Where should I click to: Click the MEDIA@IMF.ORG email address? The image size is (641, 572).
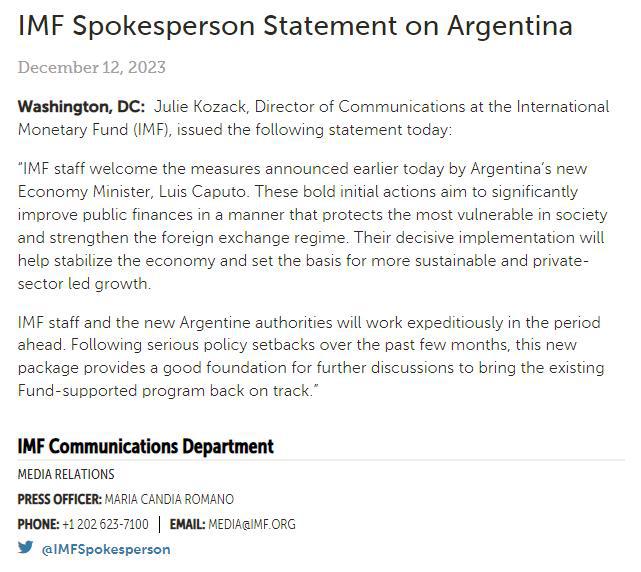[x=252, y=524]
